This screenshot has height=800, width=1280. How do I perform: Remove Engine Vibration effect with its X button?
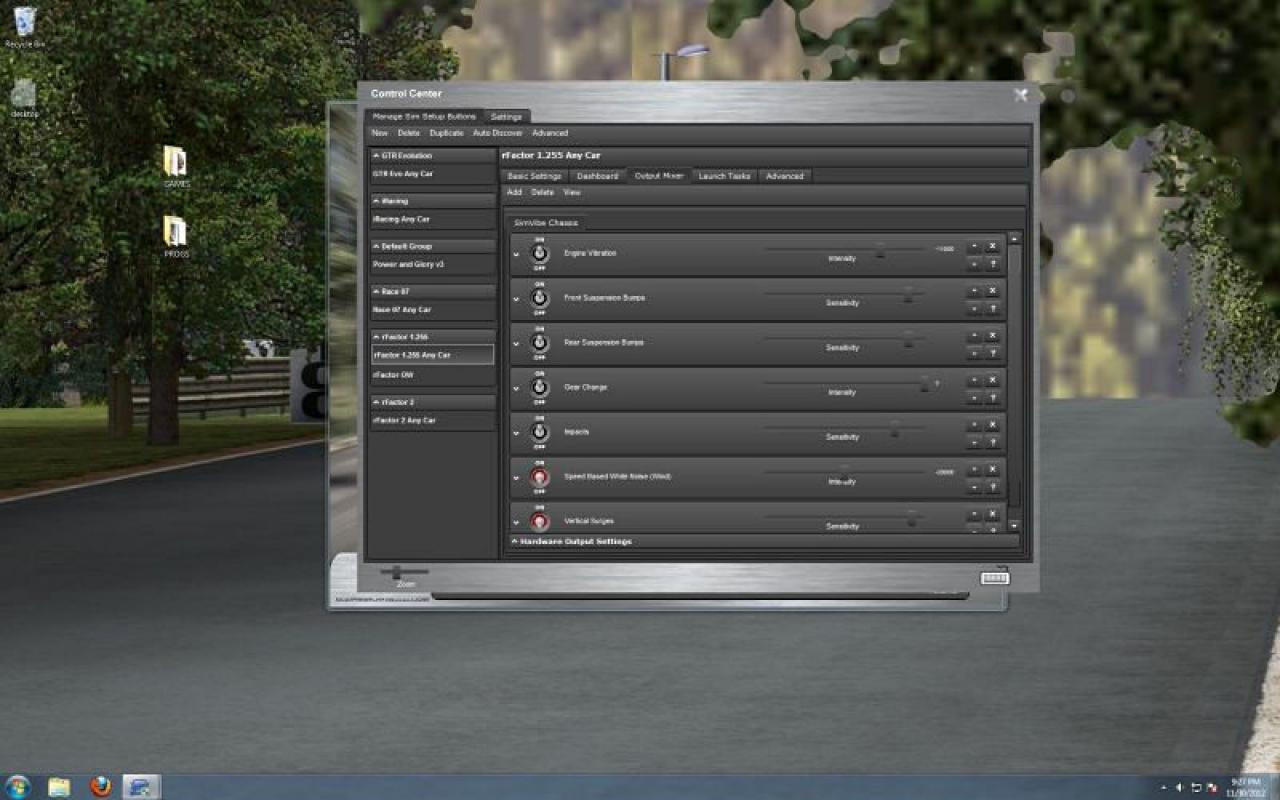coord(992,246)
